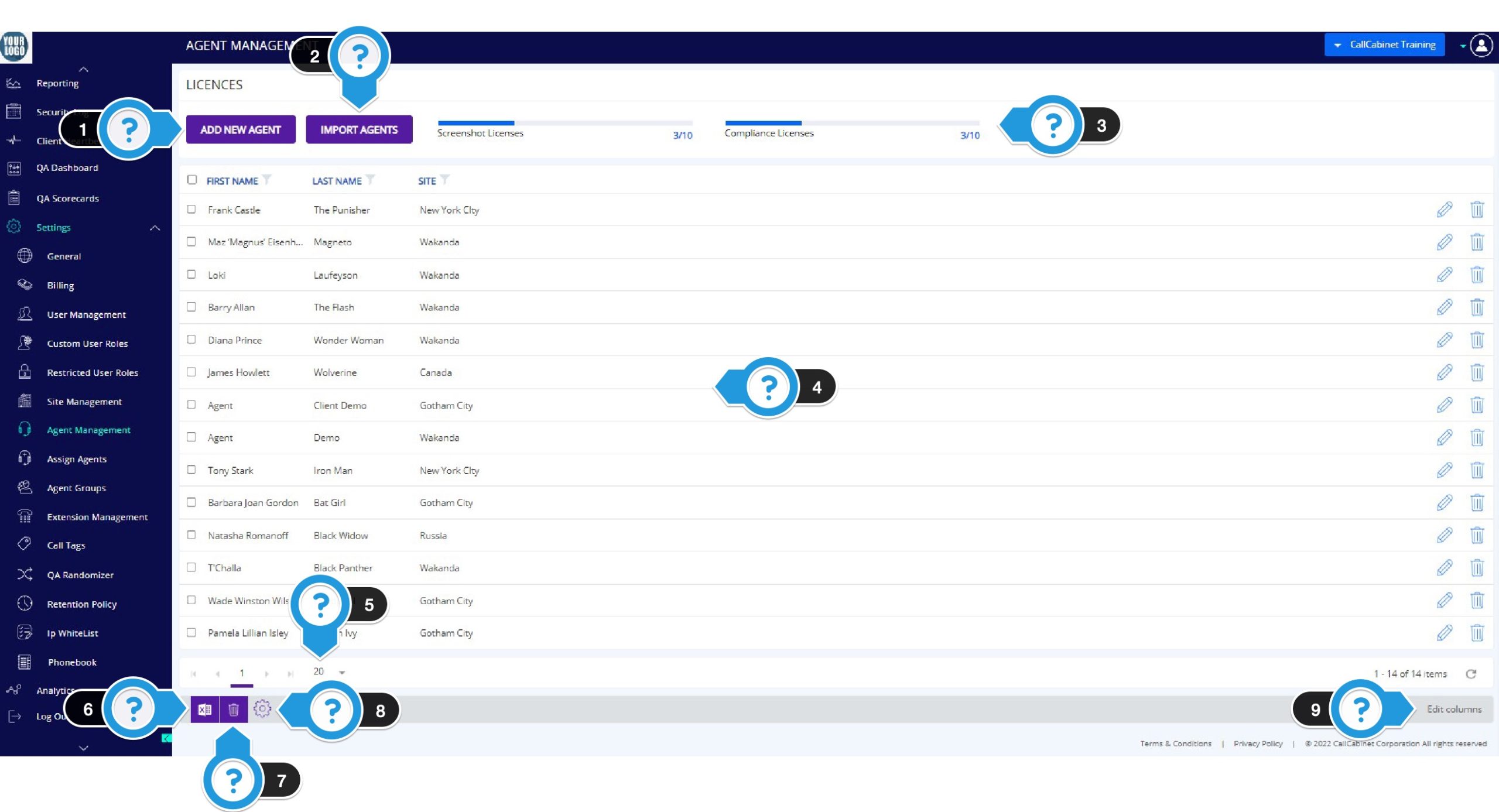Screen dimensions: 1499x812
Task: Open Assign Agents page
Action: 77,459
